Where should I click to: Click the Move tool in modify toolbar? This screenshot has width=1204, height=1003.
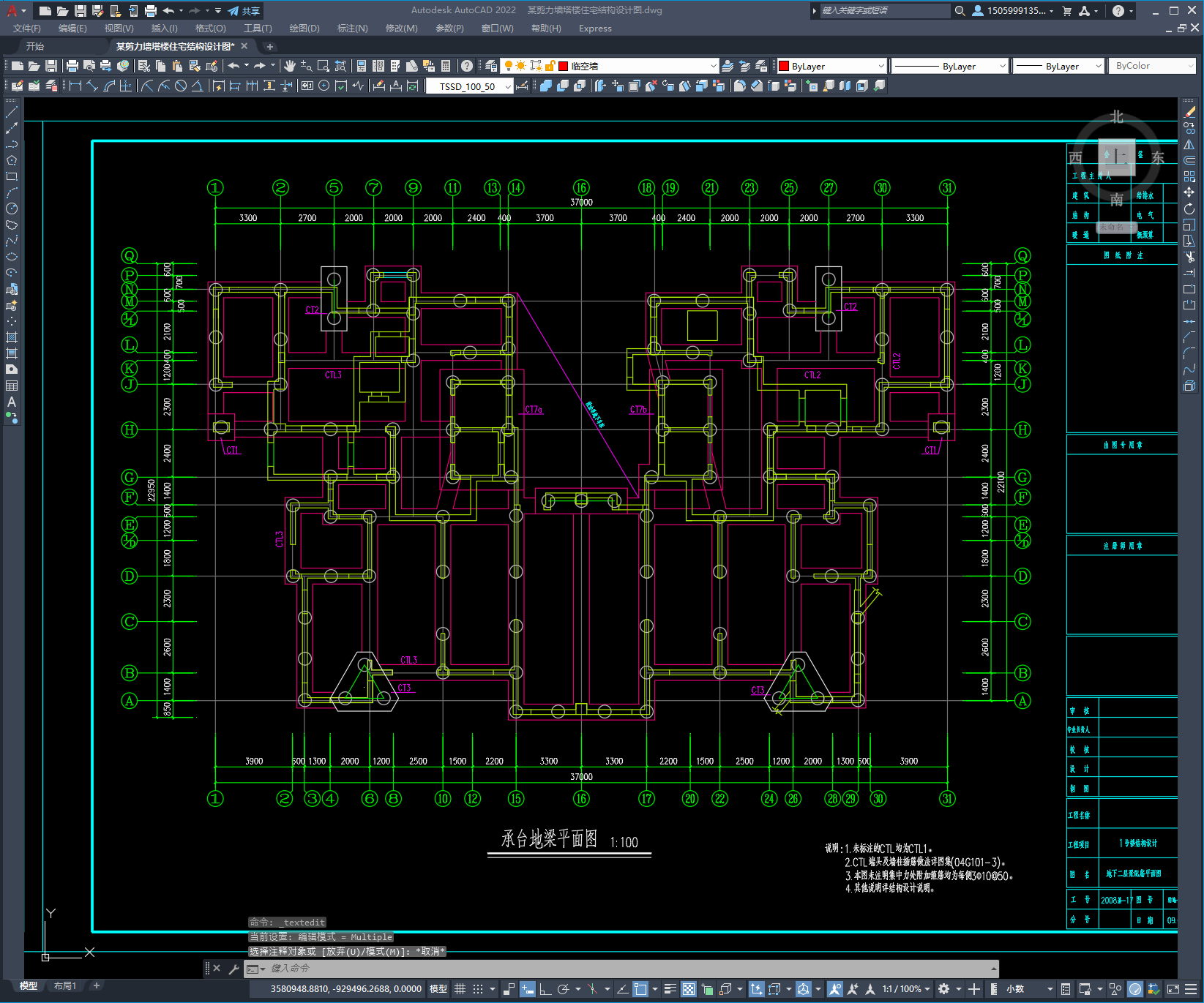point(1189,192)
